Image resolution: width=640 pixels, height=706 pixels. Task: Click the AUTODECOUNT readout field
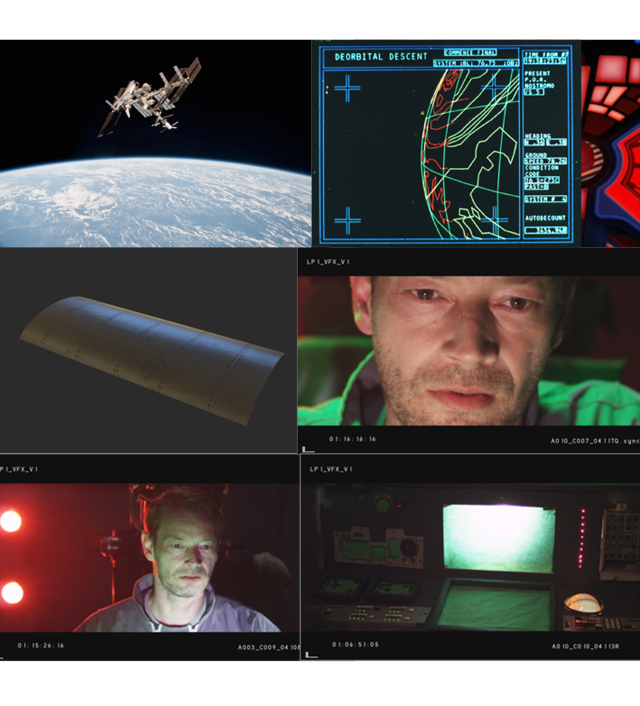coord(547,230)
